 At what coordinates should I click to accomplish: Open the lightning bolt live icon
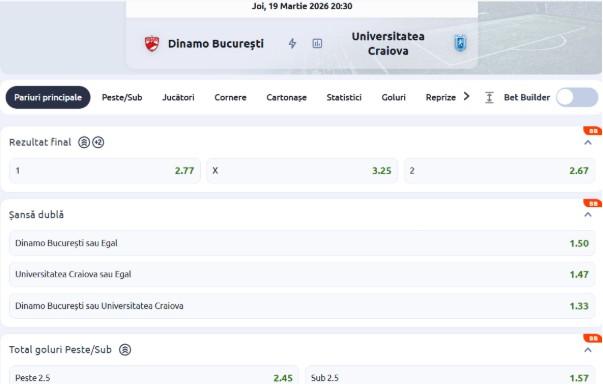tap(292, 43)
